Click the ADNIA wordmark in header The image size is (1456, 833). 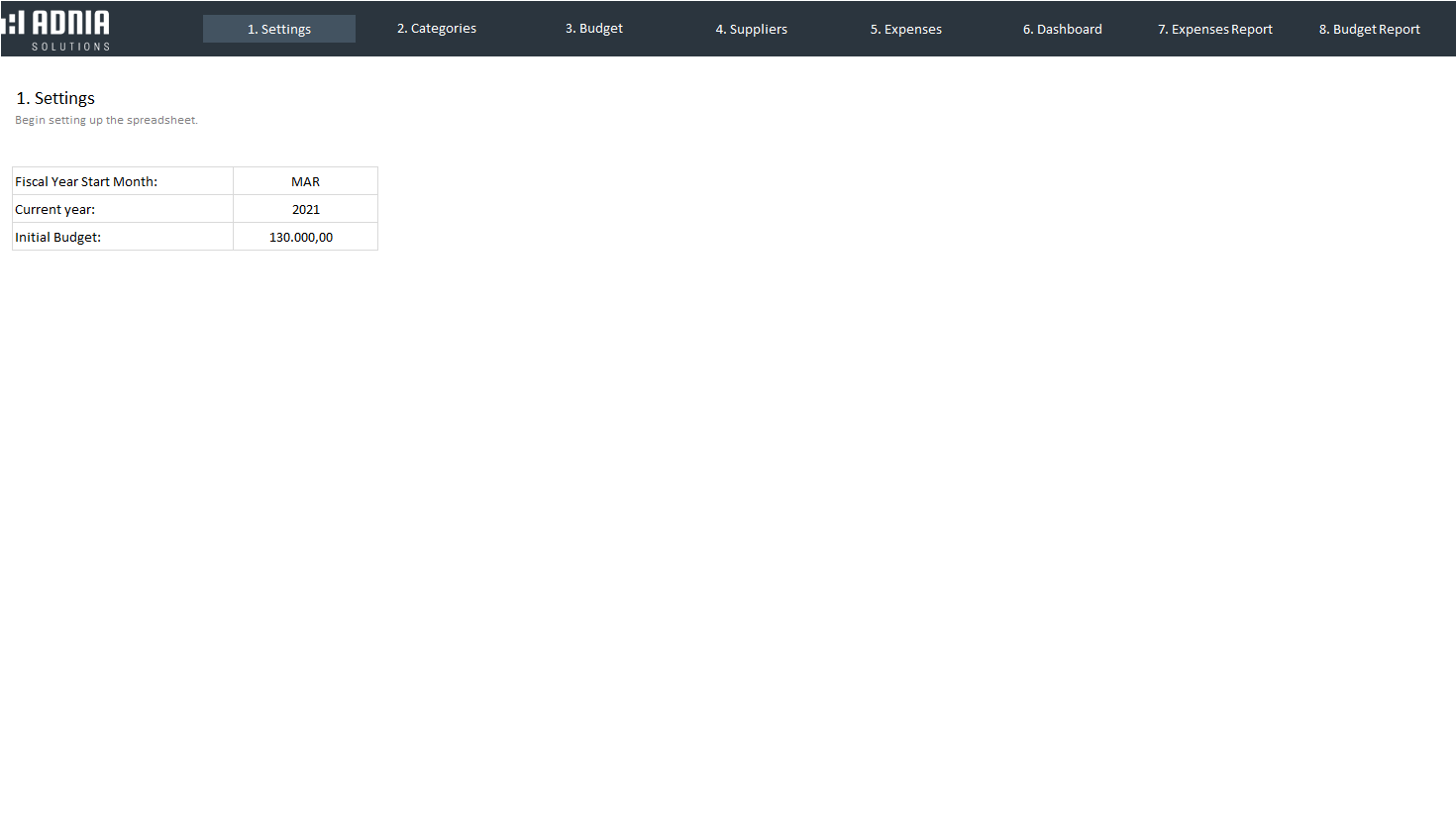(x=70, y=23)
